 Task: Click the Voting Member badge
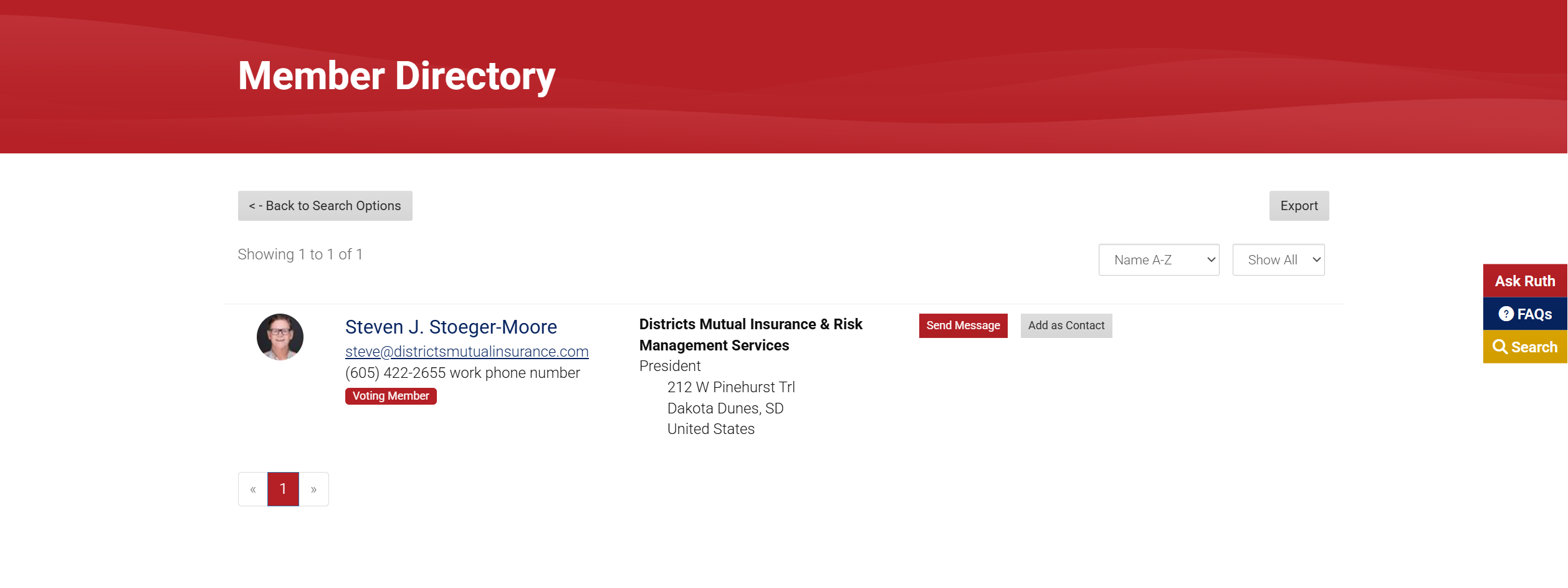pos(391,396)
